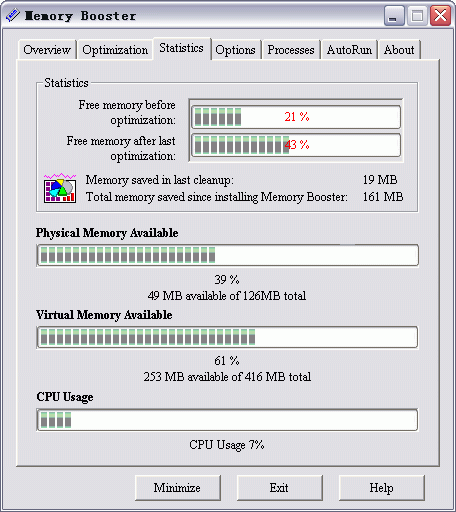Close the Memory Booster window
The width and height of the screenshot is (456, 512).
coord(440,16)
